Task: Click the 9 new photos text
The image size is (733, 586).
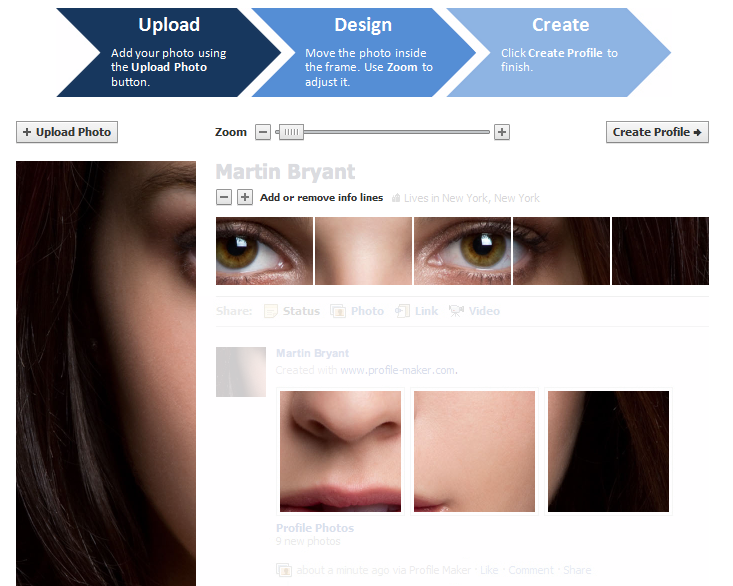Action: point(308,541)
